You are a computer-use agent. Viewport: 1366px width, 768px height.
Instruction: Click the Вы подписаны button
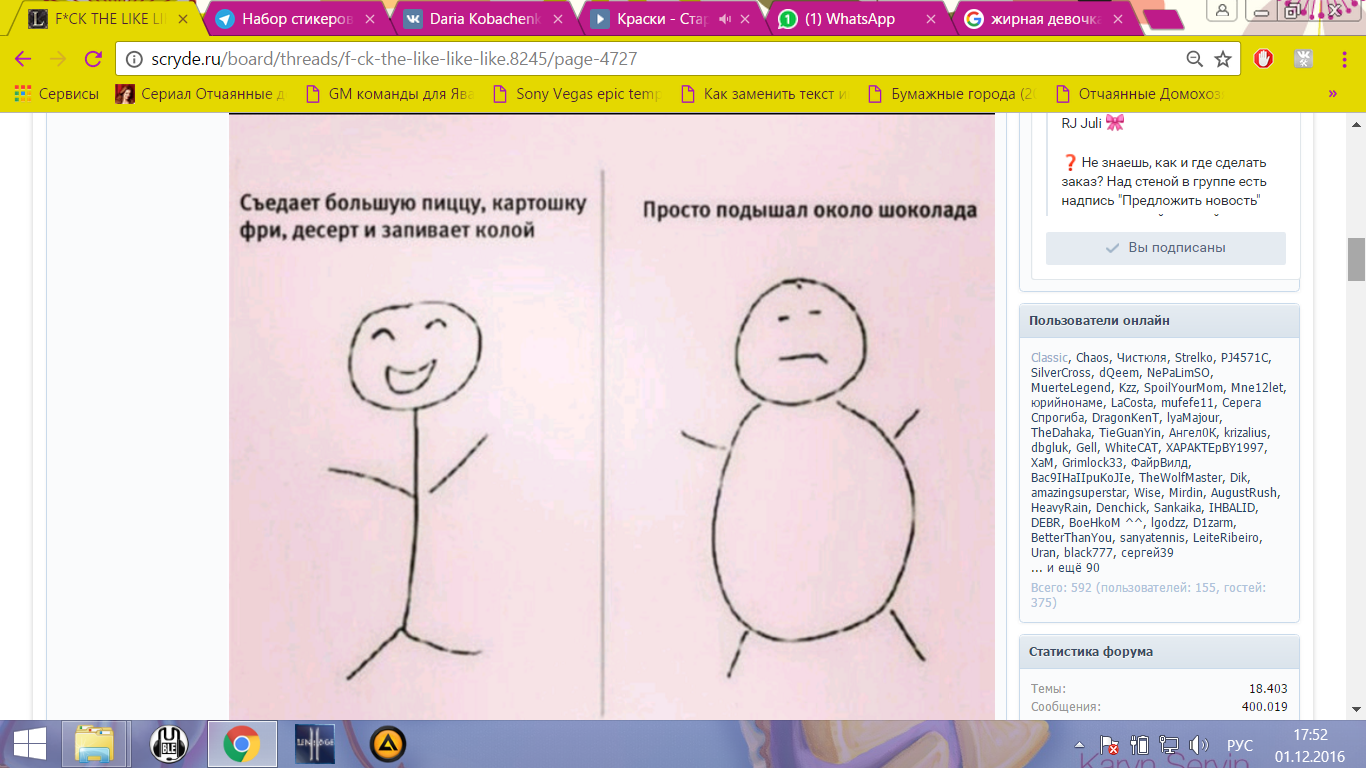click(x=1166, y=248)
